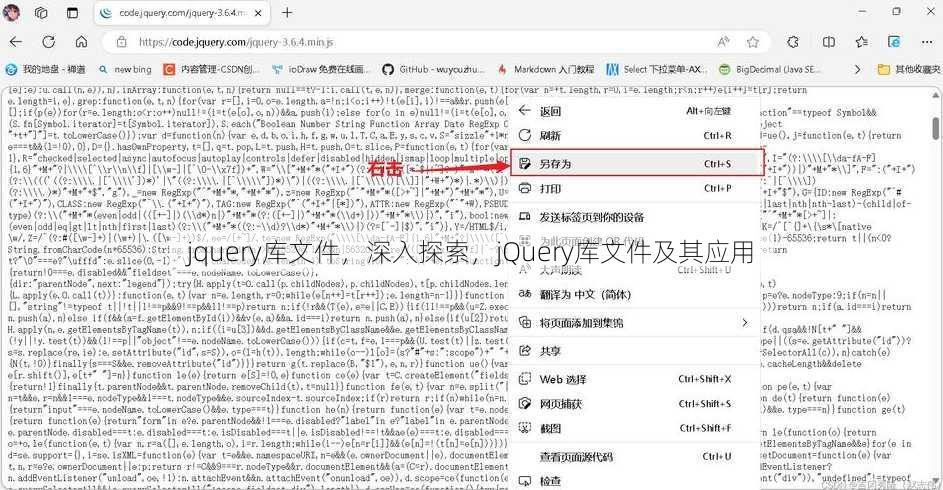
Task: Click the site info lock icon
Action: tap(121, 42)
